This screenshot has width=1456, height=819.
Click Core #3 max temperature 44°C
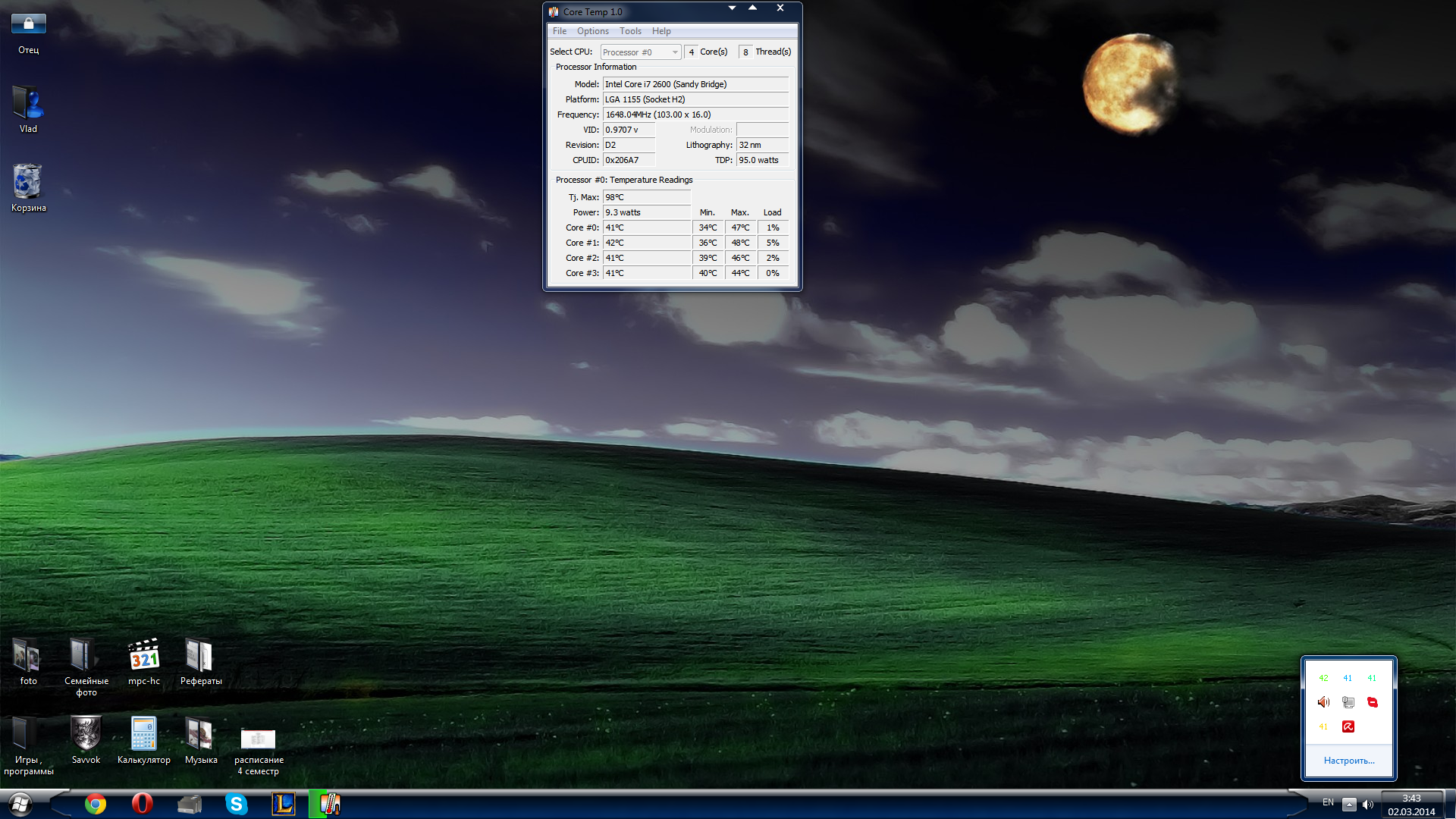pos(740,273)
